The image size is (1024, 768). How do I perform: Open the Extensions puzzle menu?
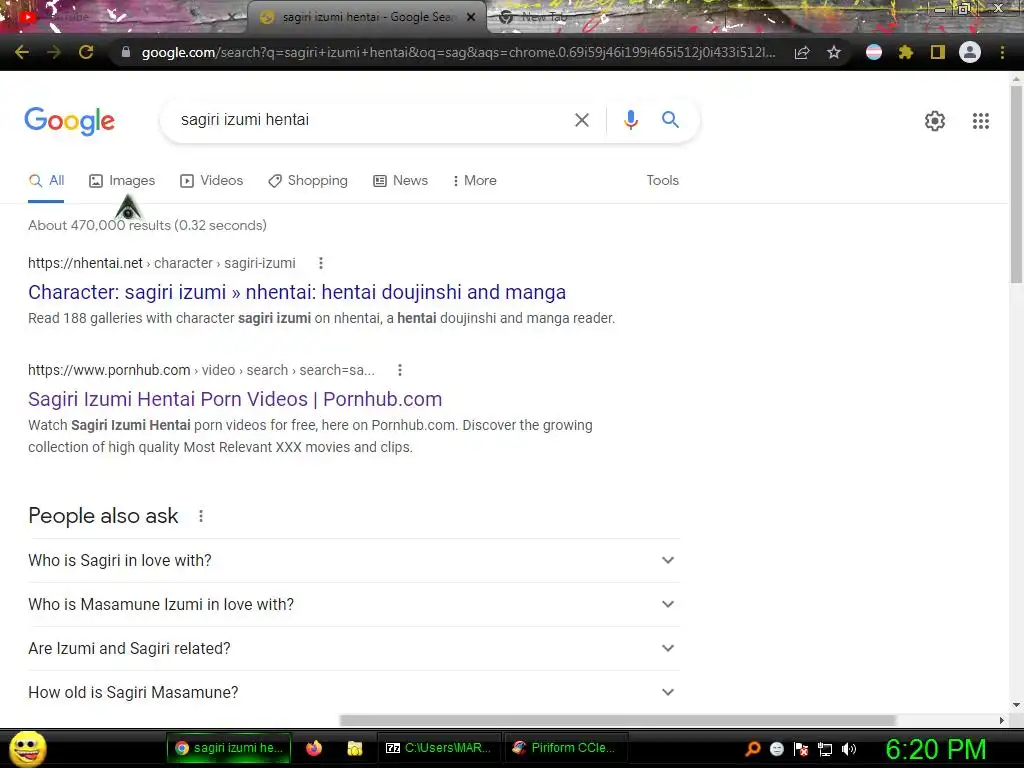click(x=906, y=52)
